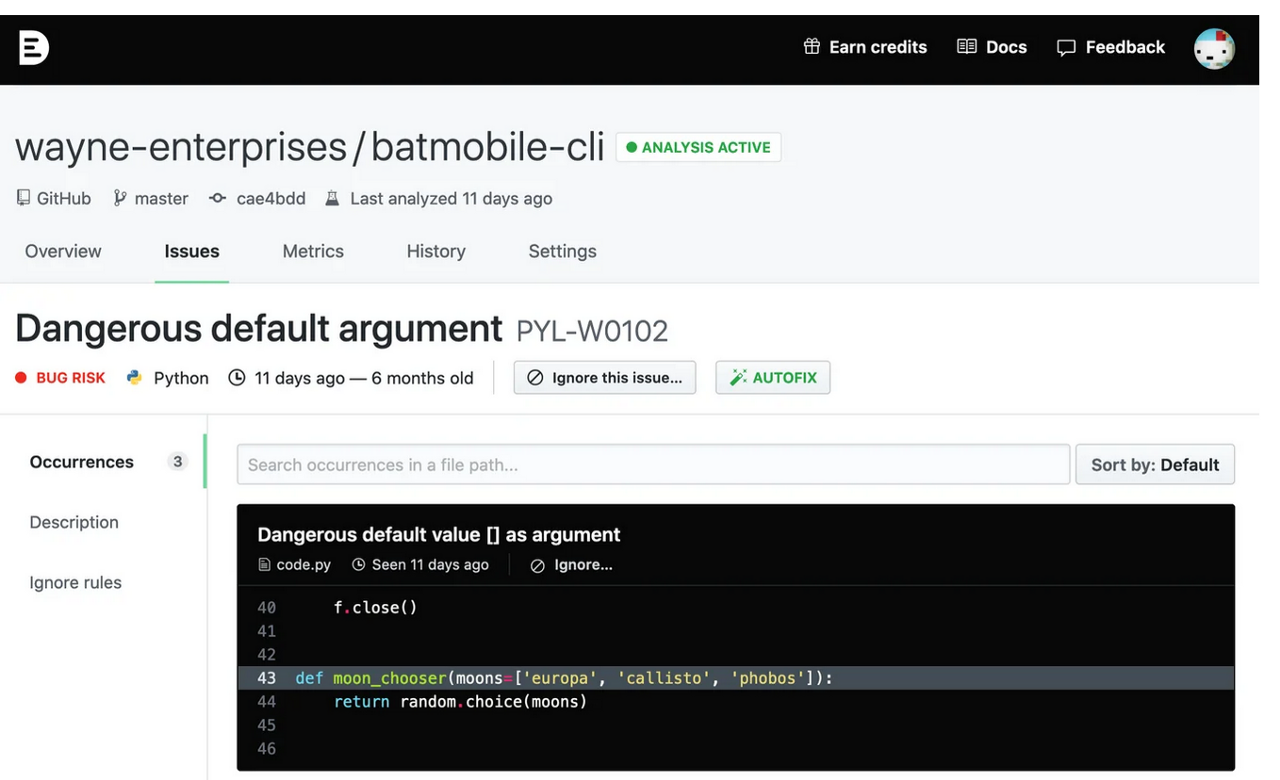The image size is (1280, 780).
Task: Click the Feedback speech bubble icon
Action: 1066,48
